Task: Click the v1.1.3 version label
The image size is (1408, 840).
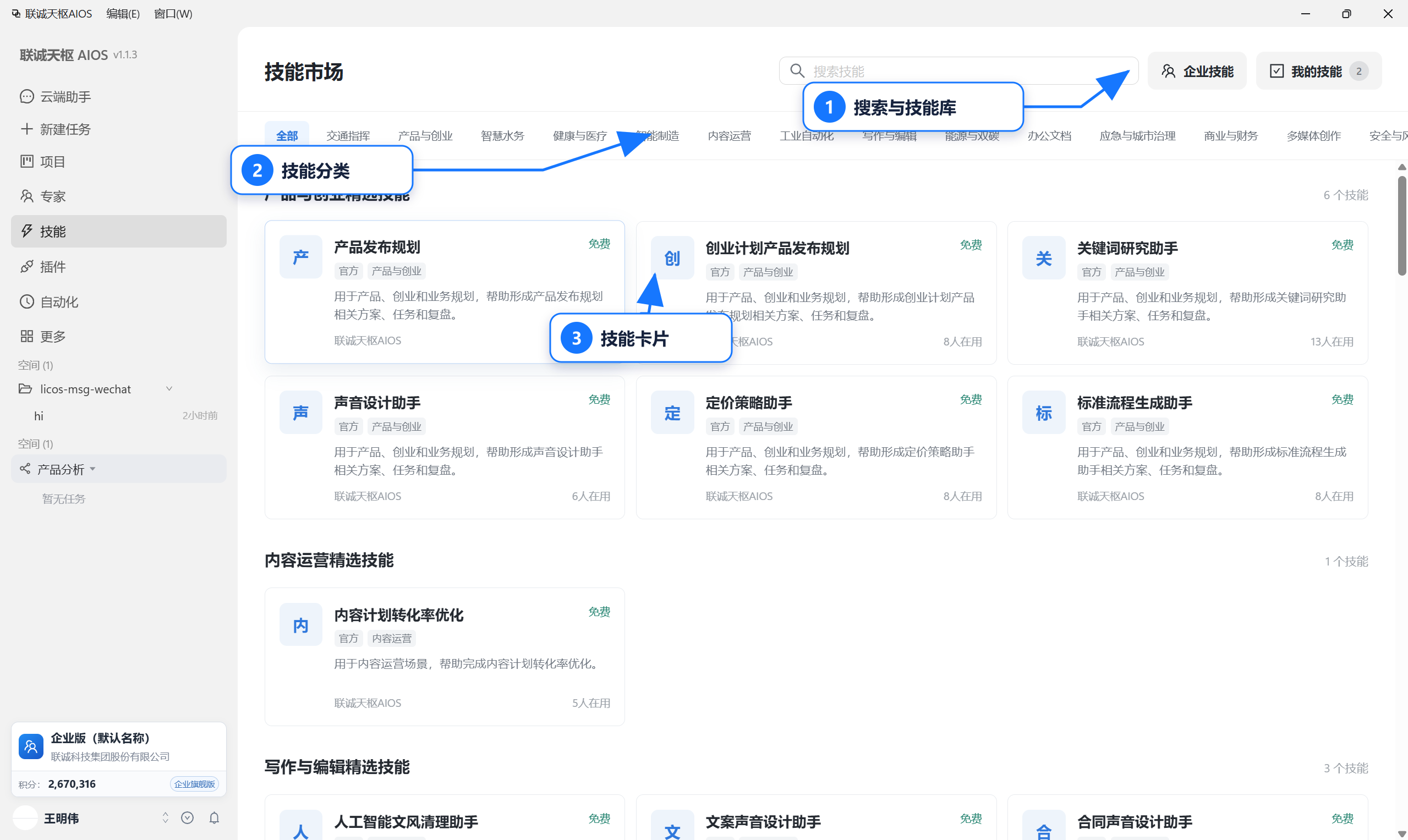Action: click(x=125, y=55)
